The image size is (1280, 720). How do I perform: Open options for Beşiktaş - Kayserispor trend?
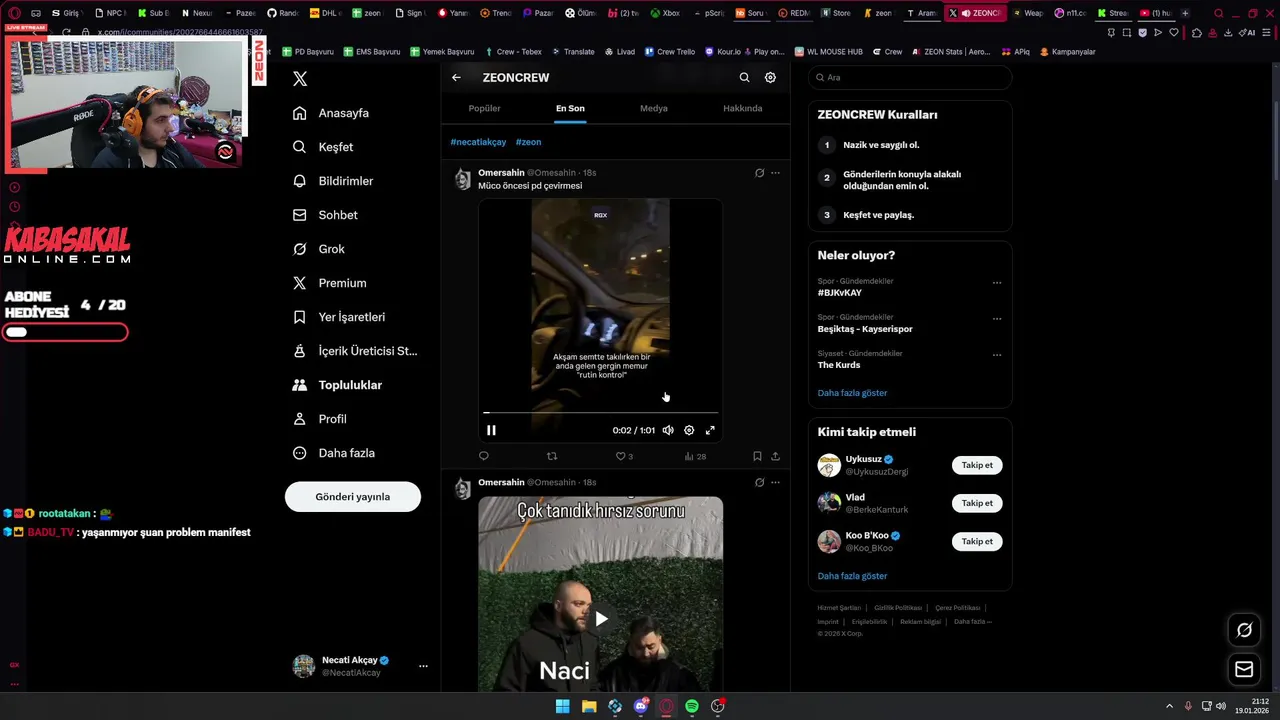coord(997,319)
